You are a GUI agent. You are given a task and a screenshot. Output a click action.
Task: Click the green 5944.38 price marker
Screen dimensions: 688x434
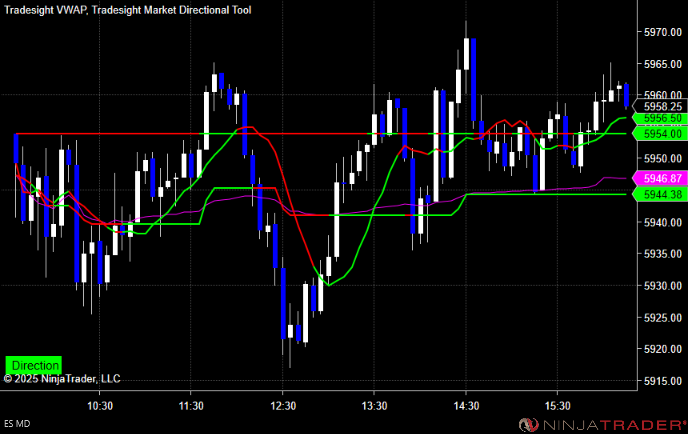coord(660,194)
